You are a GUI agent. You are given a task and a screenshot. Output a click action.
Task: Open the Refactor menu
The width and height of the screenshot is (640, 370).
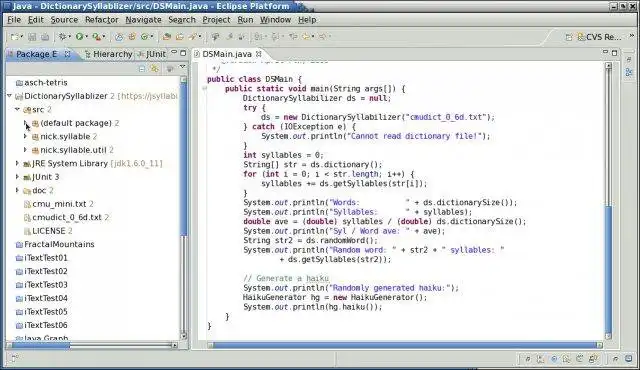[x=102, y=20]
